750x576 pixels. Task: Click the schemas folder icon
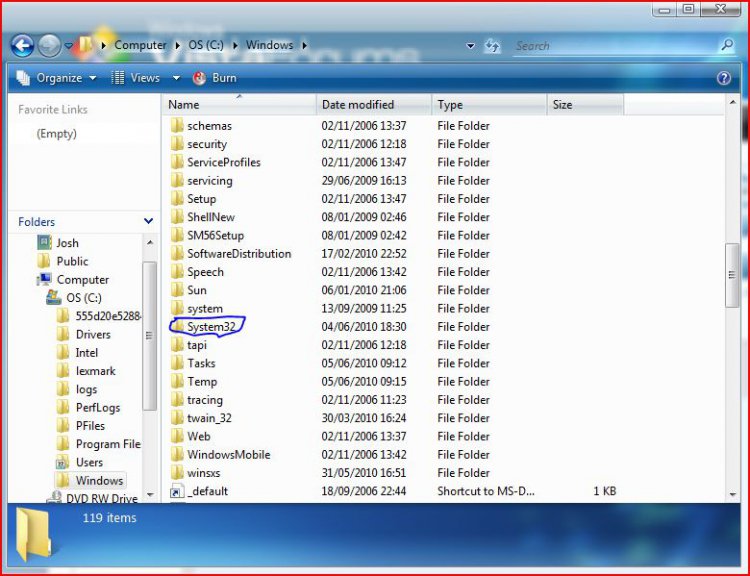[177, 125]
